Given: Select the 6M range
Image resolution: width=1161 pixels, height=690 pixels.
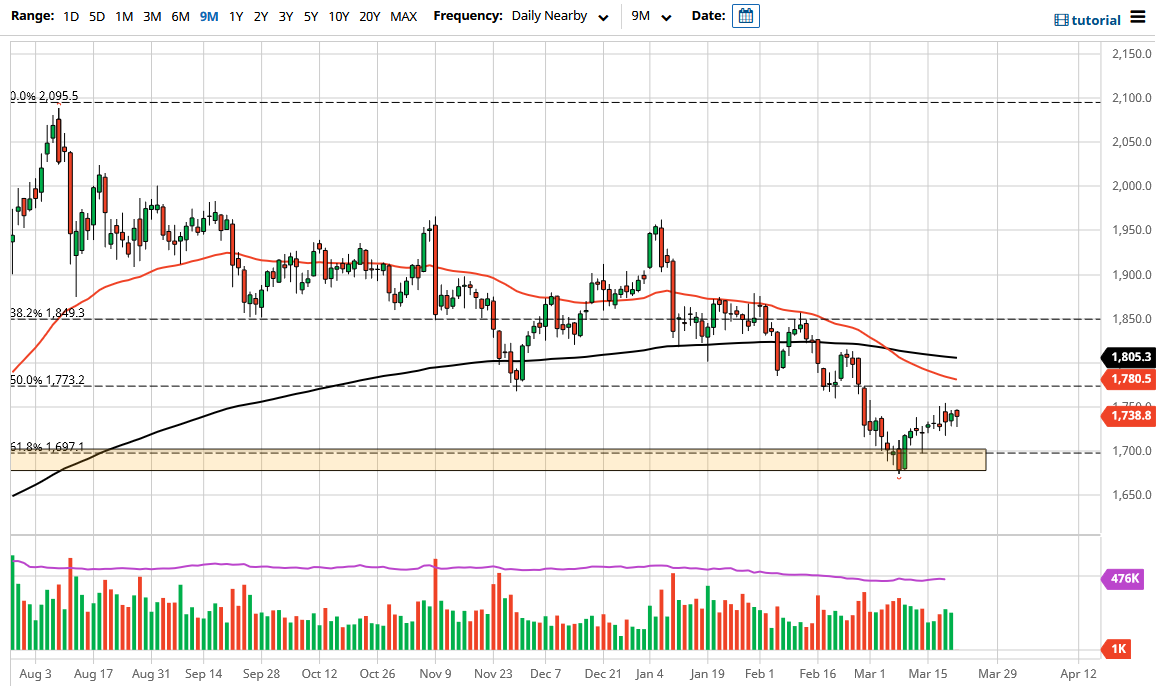Looking at the screenshot, I should tap(180, 16).
